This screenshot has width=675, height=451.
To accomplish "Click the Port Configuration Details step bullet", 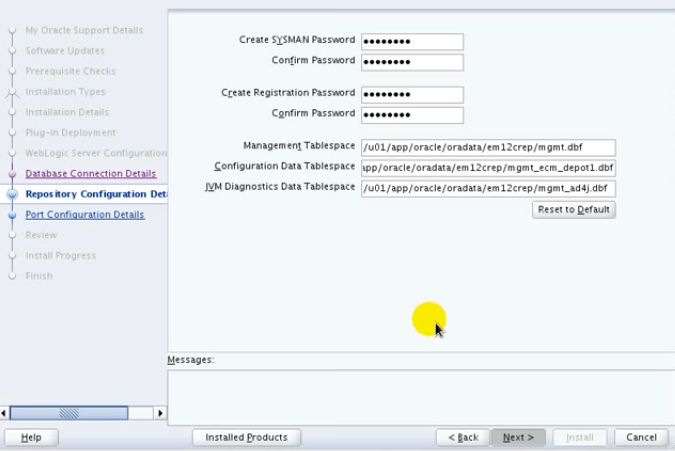I will click(12, 215).
